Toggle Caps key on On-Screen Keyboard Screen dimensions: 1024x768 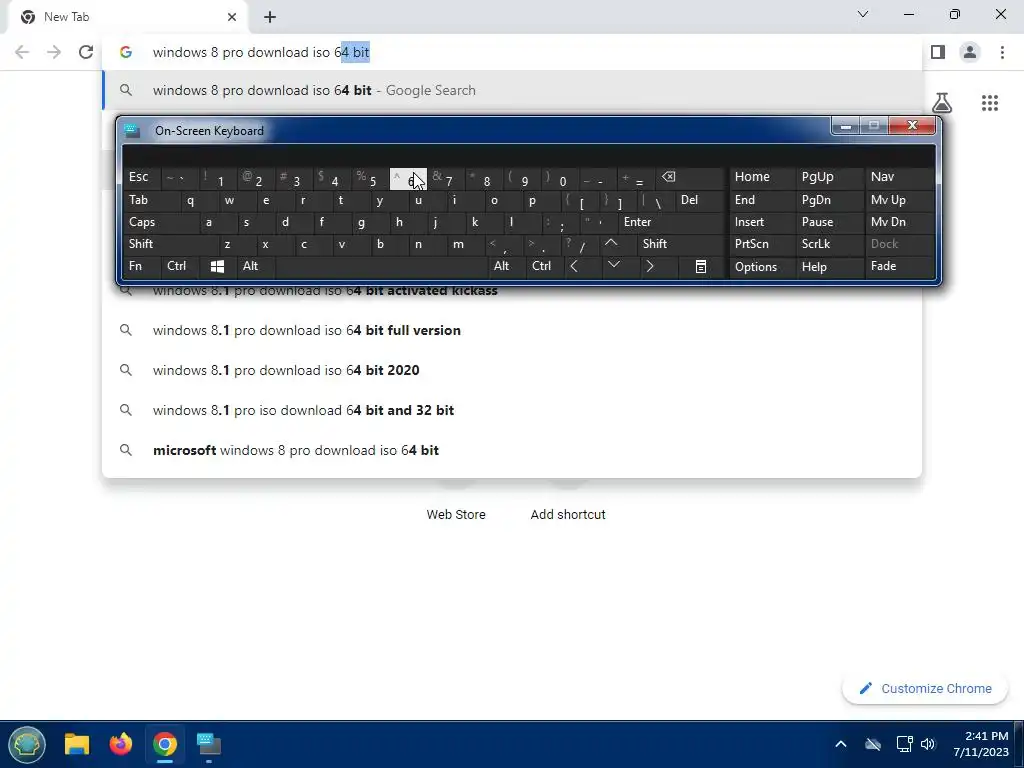159,222
